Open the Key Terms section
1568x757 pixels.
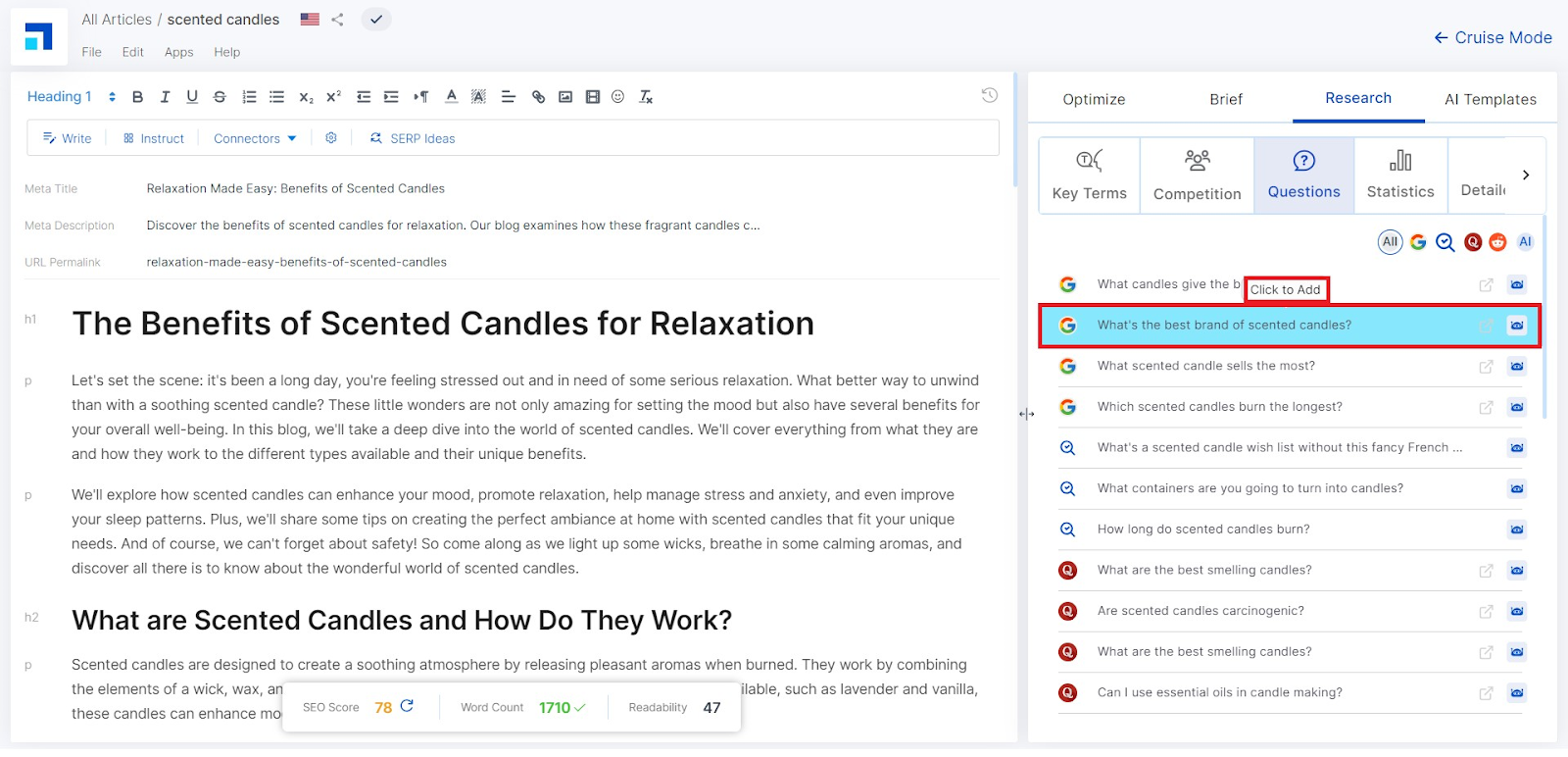point(1090,176)
